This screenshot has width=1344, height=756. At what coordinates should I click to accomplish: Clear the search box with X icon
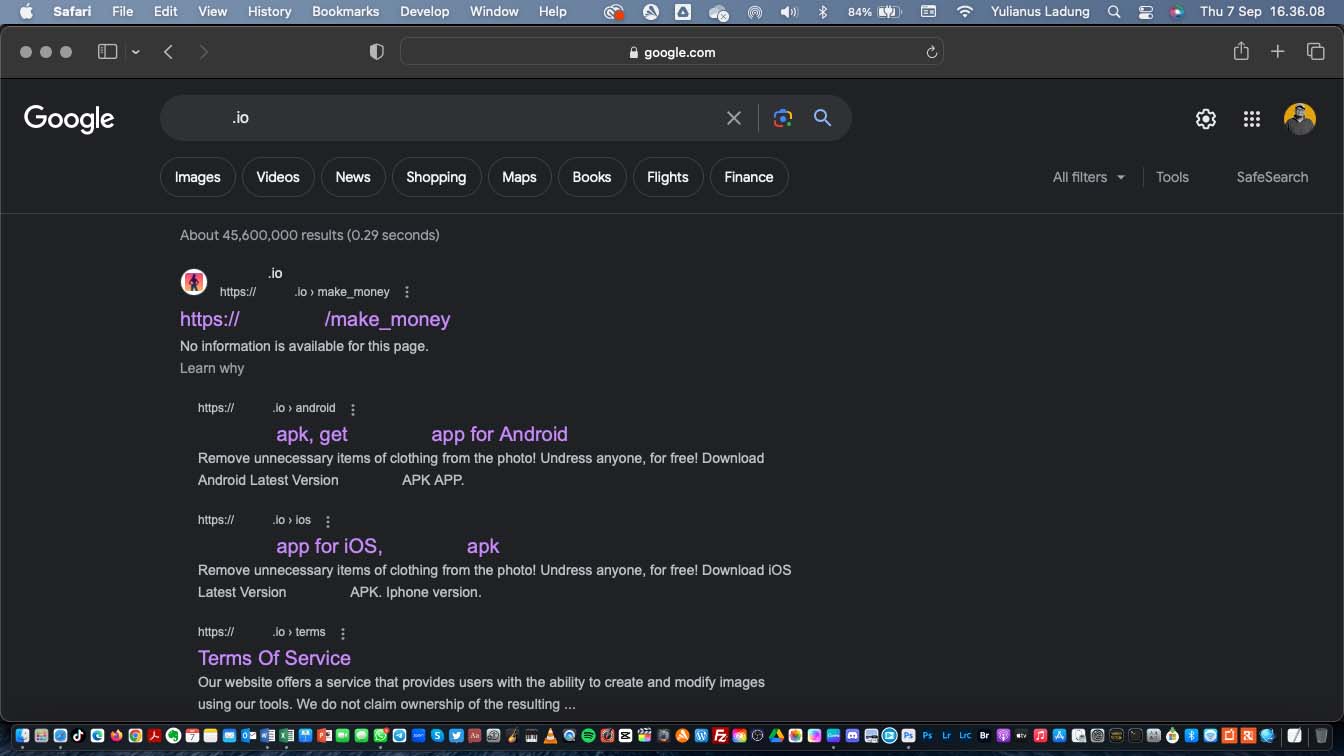[x=734, y=118]
